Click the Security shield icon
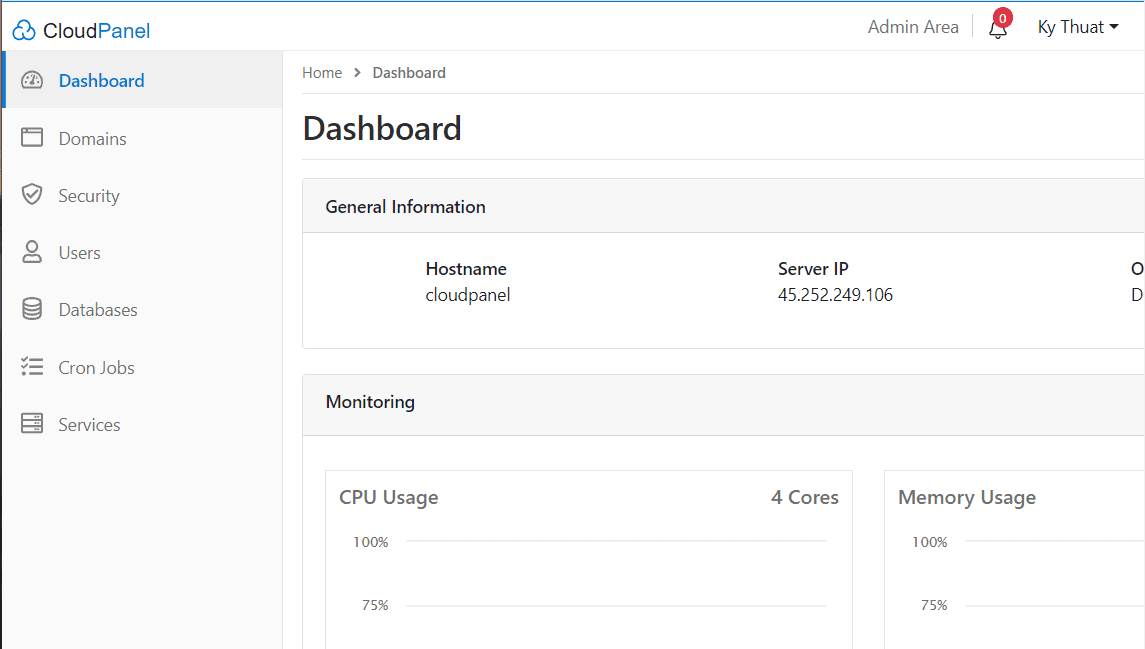This screenshot has width=1145, height=649. point(32,194)
